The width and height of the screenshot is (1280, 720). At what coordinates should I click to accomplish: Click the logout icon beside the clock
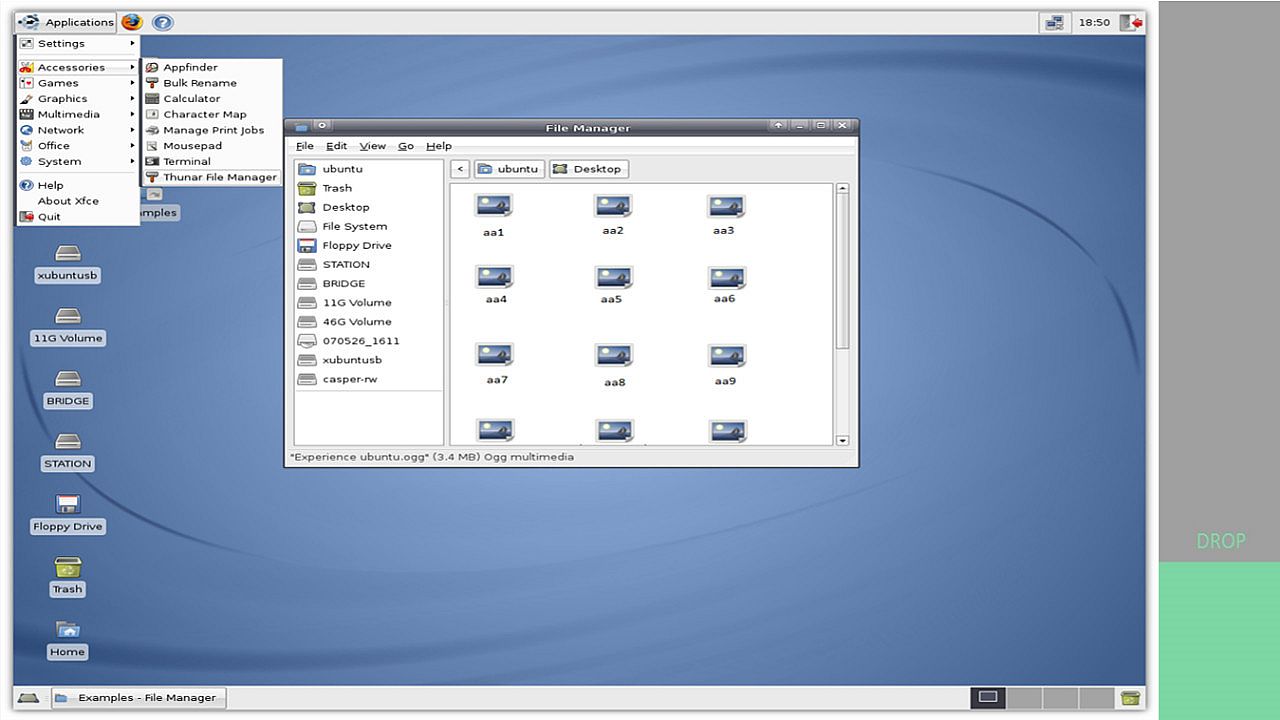pyautogui.click(x=1131, y=22)
